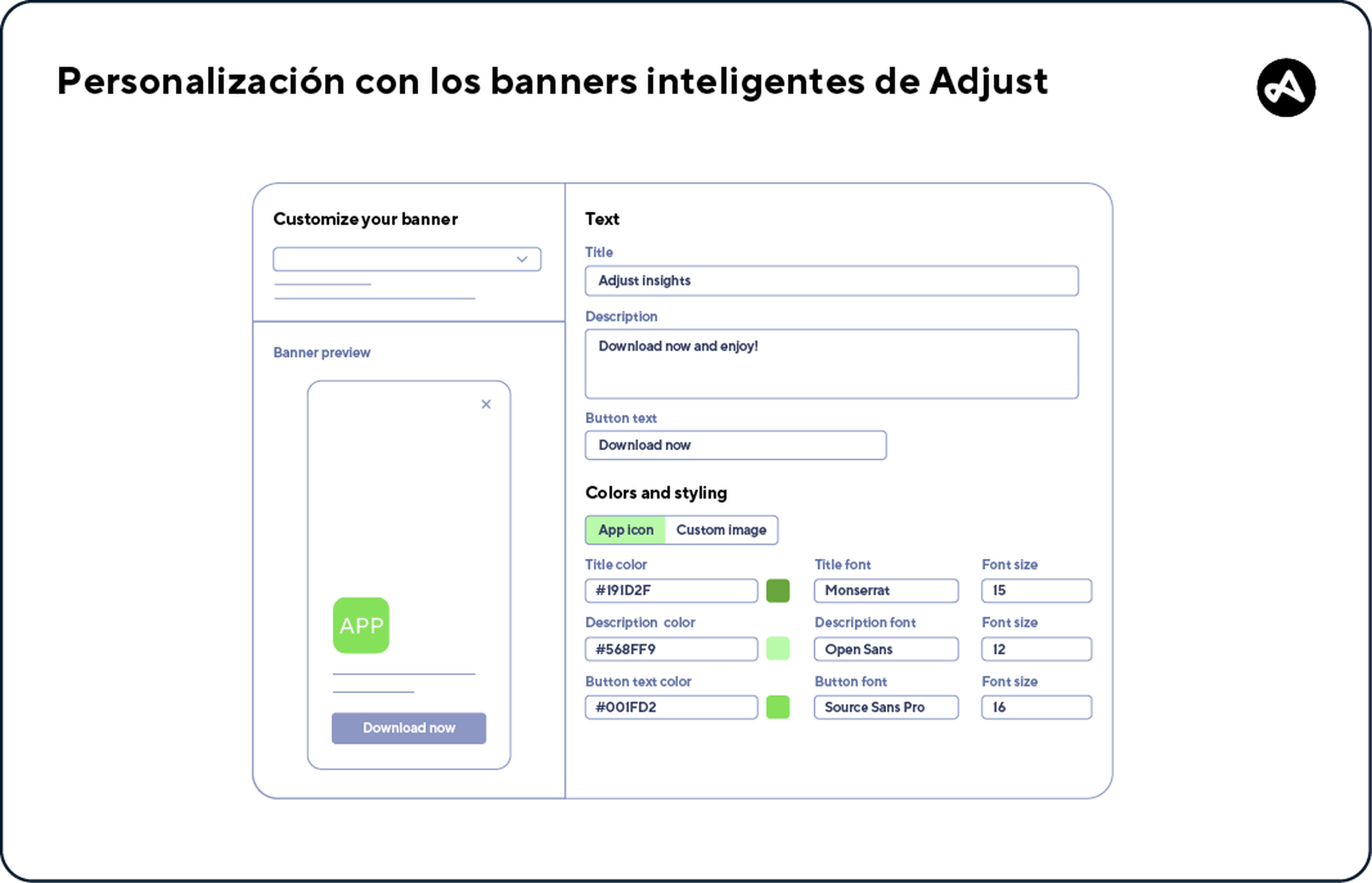Click the Title font label
This screenshot has width=1372, height=883.
(842, 565)
